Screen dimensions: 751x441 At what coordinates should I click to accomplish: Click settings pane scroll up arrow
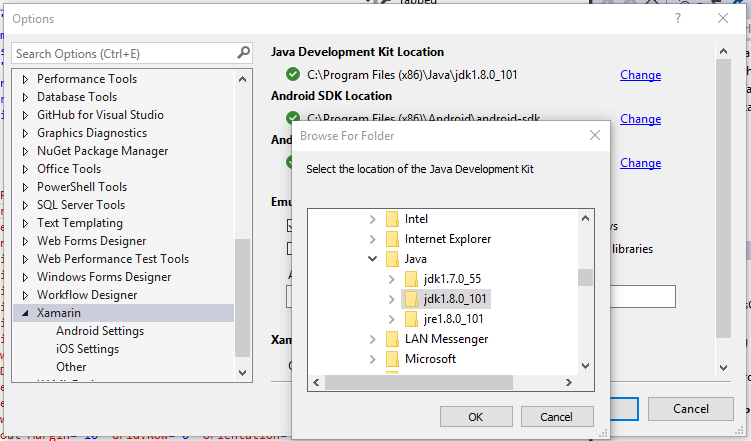coord(723,51)
